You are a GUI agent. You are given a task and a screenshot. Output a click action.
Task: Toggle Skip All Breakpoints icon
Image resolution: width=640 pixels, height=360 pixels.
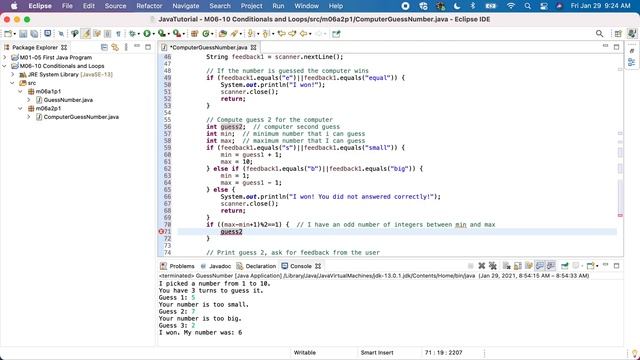click(61, 34)
